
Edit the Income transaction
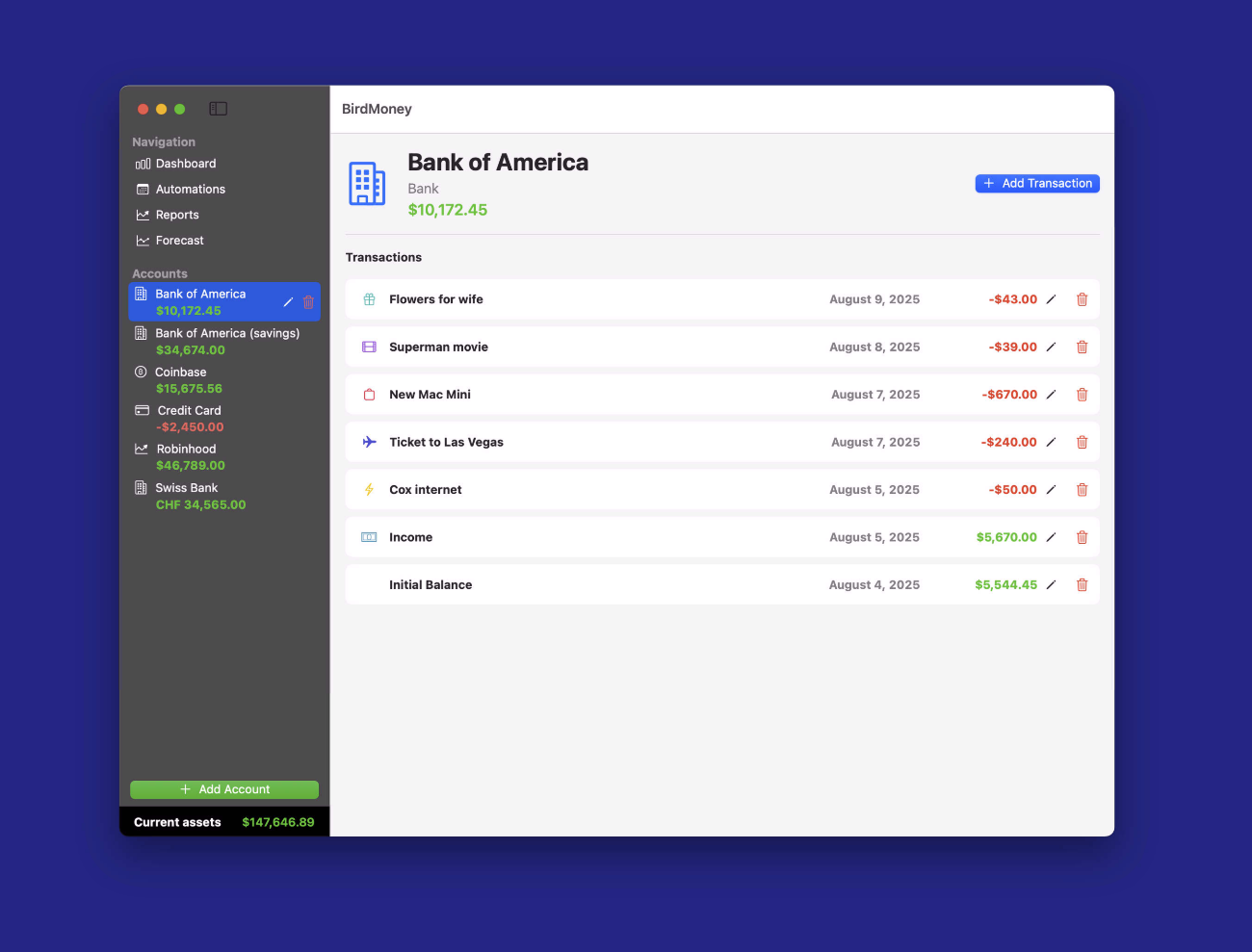coord(1051,537)
